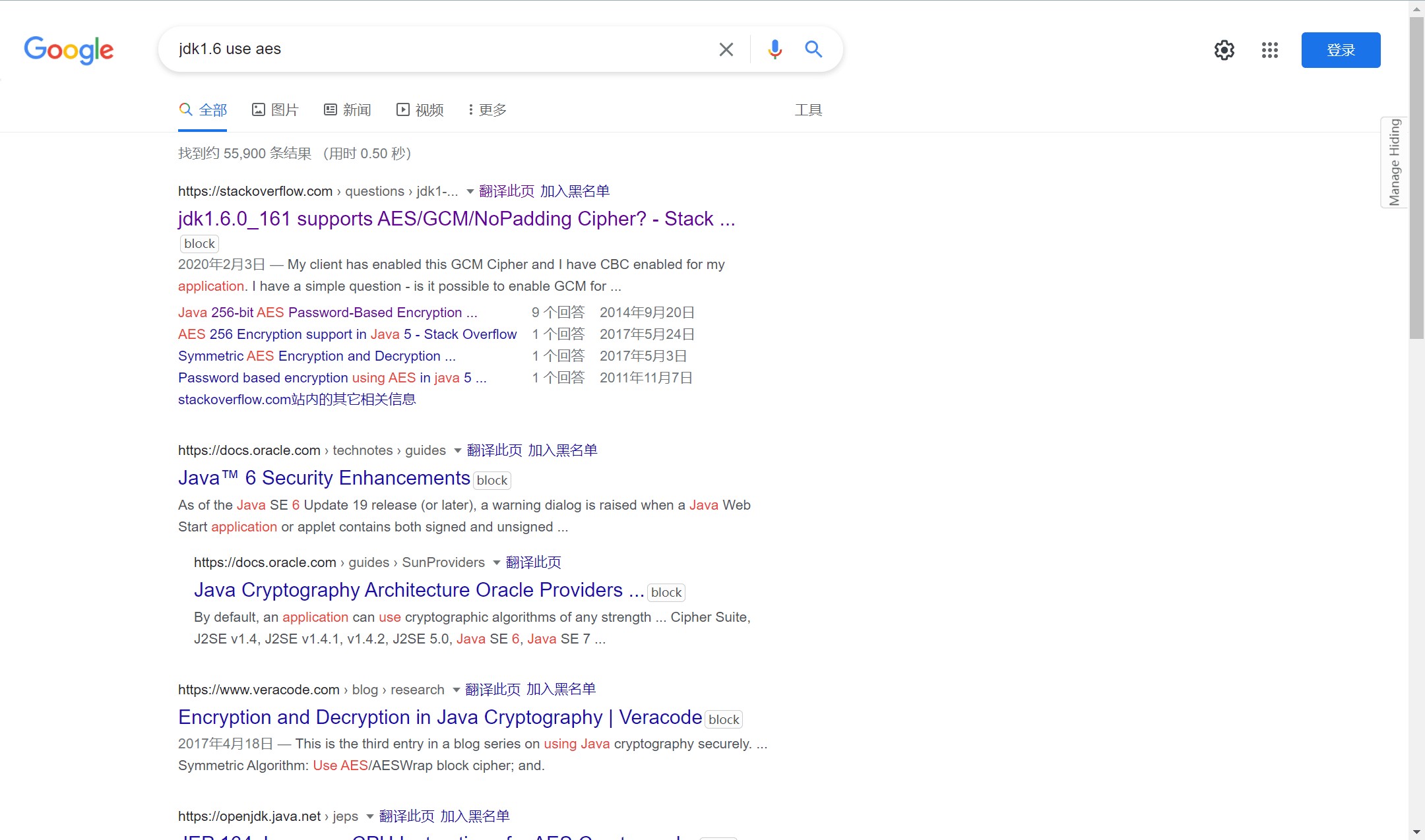Click the '9 个回答' answer count
This screenshot has width=1425, height=840.
(558, 313)
